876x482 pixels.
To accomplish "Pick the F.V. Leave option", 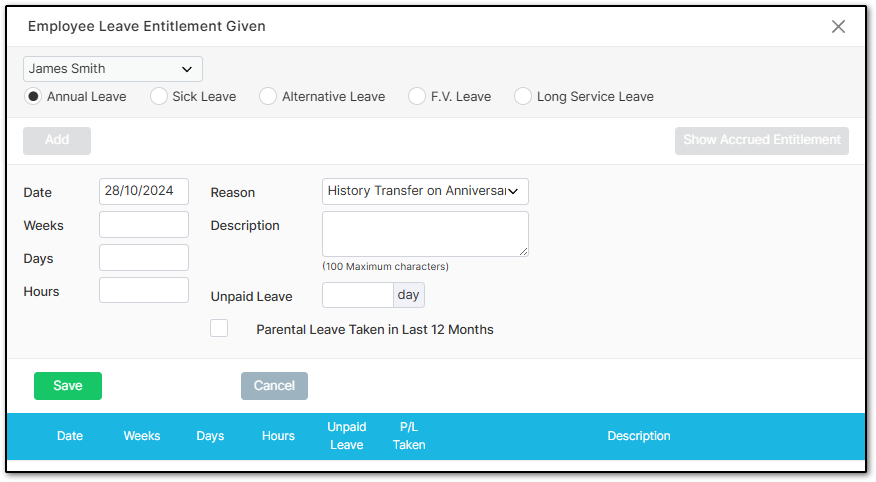I will pyautogui.click(x=417, y=96).
